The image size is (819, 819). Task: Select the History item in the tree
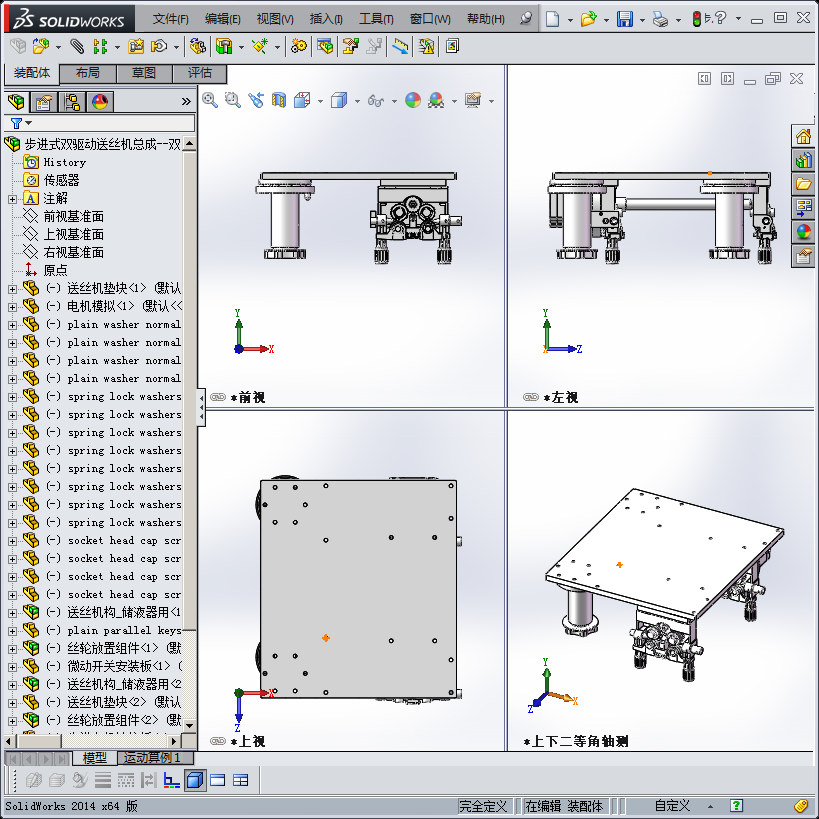click(64, 162)
